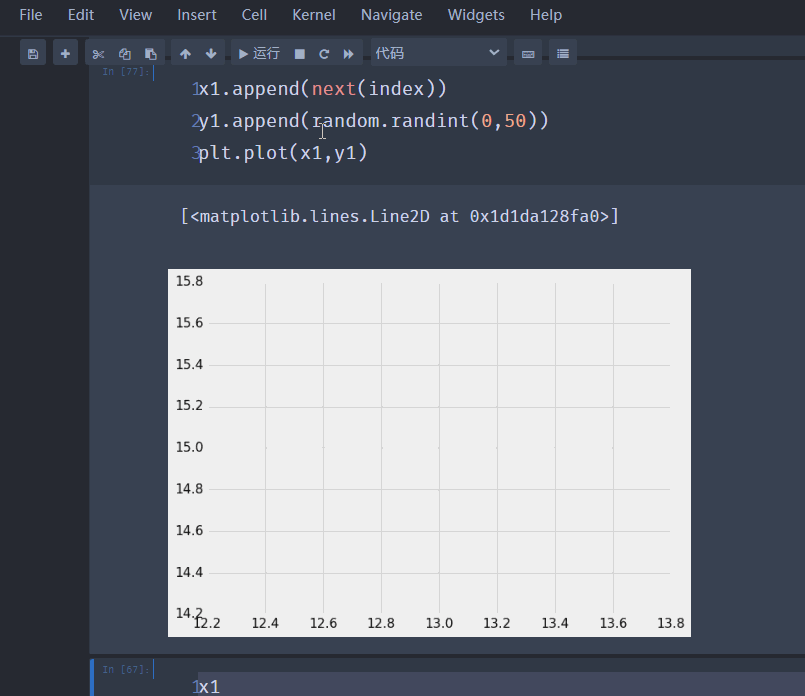Open the Edit menu

[81, 15]
